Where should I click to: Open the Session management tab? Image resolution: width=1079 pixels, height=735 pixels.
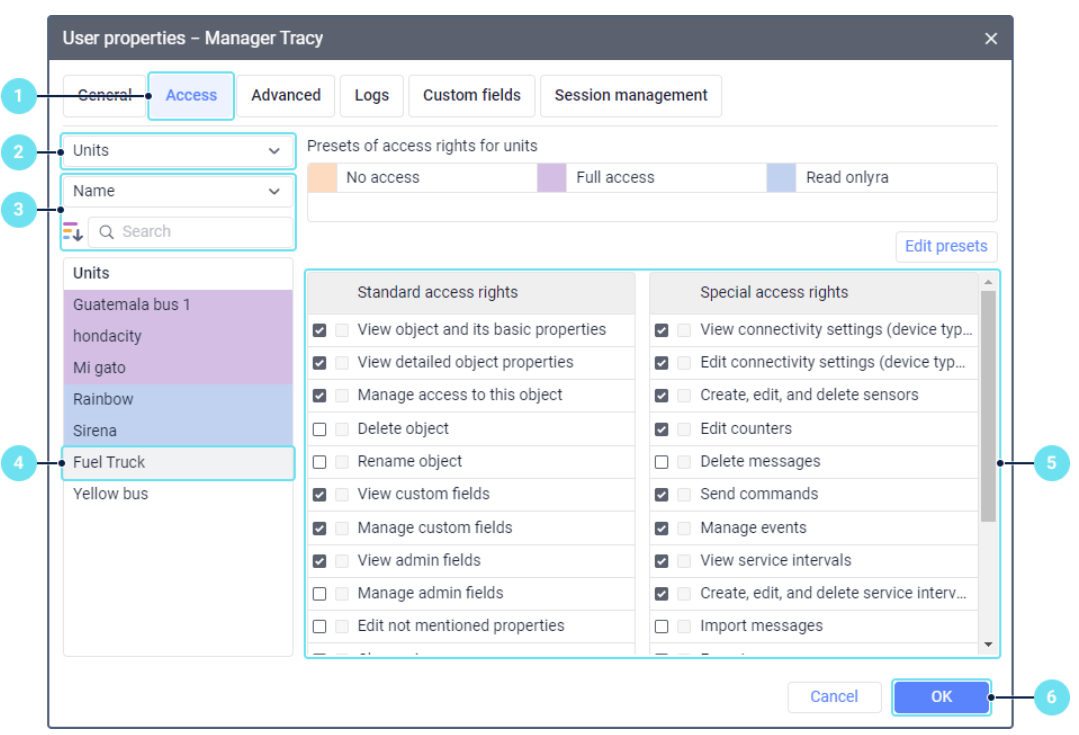(x=631, y=96)
